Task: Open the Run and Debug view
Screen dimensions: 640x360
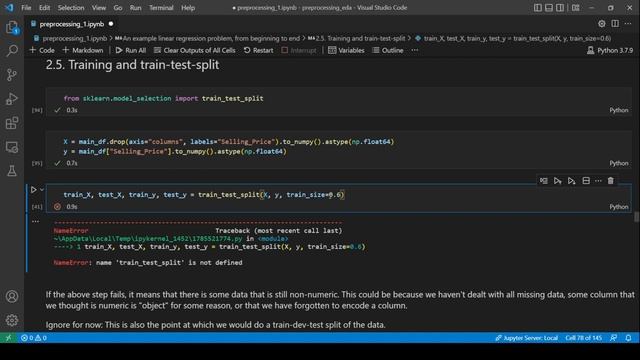Action: tap(12, 99)
